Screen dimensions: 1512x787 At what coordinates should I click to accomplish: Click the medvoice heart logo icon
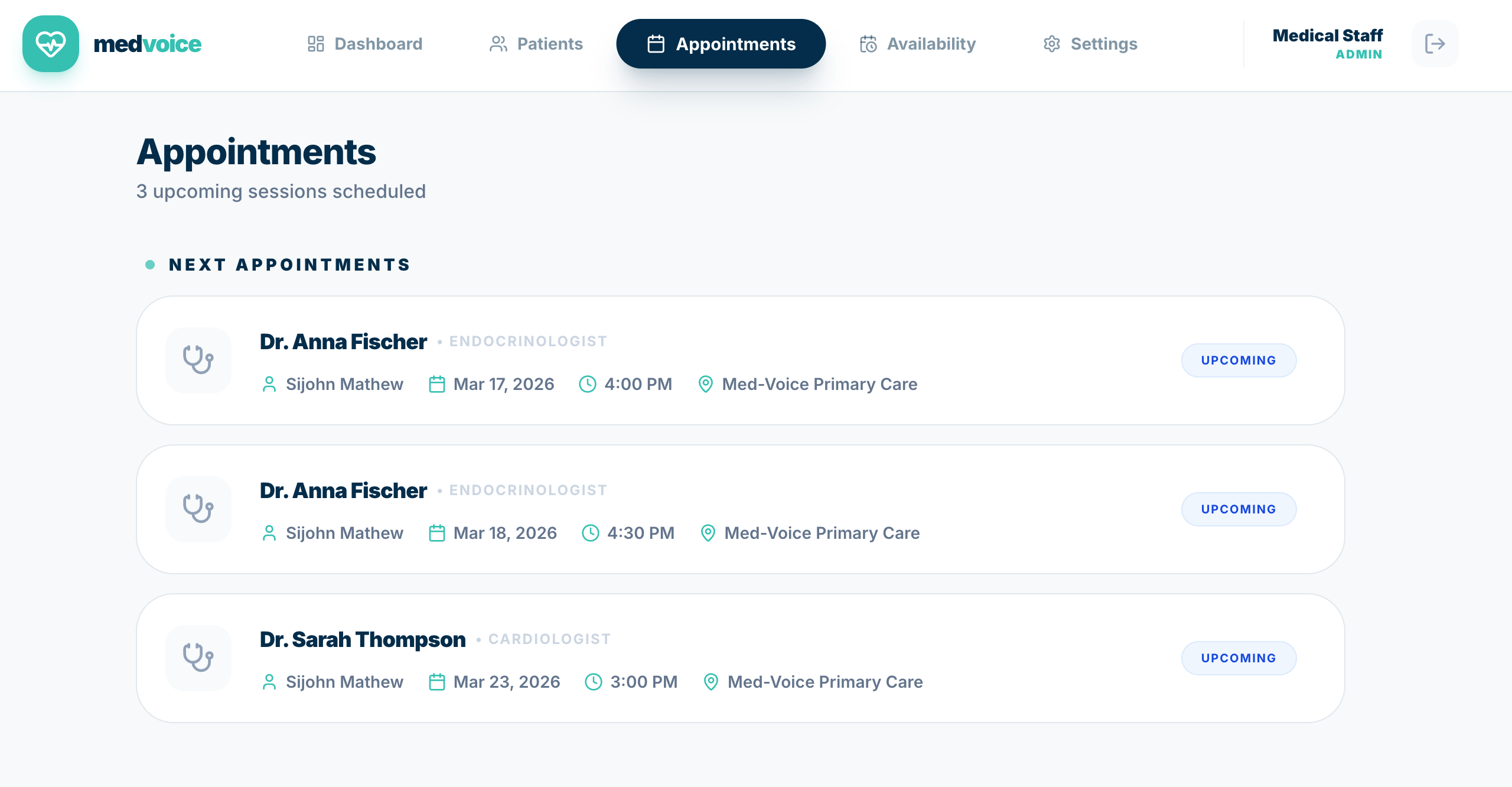51,44
